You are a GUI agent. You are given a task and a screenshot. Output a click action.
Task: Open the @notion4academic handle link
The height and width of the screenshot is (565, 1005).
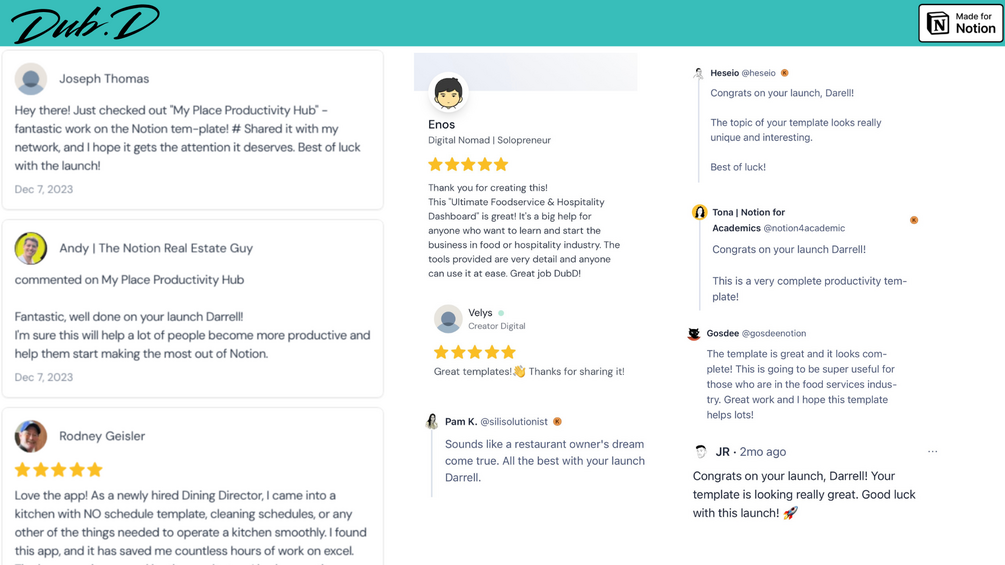click(804, 228)
